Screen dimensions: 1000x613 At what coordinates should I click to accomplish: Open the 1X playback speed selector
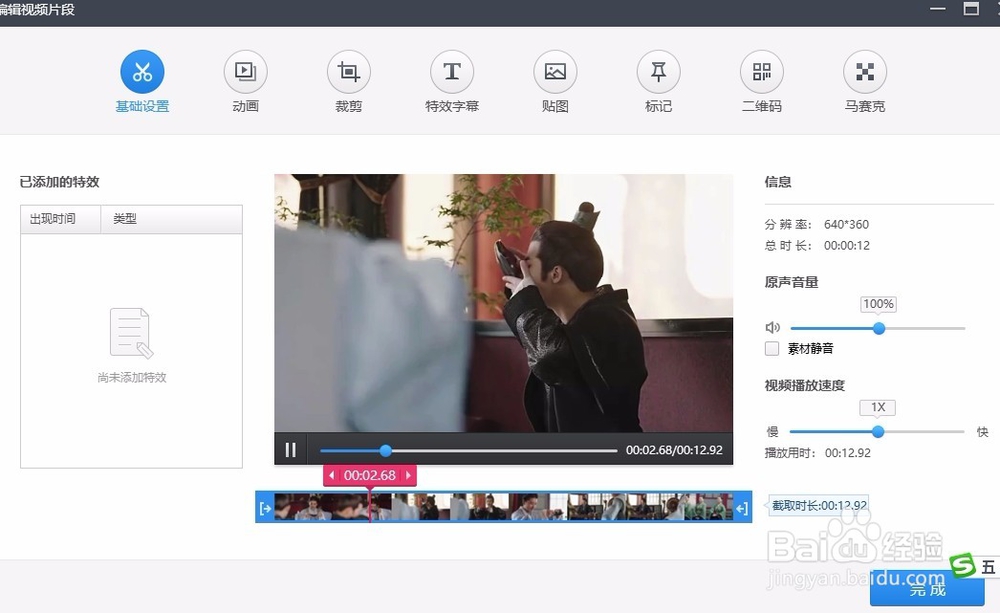(x=877, y=407)
